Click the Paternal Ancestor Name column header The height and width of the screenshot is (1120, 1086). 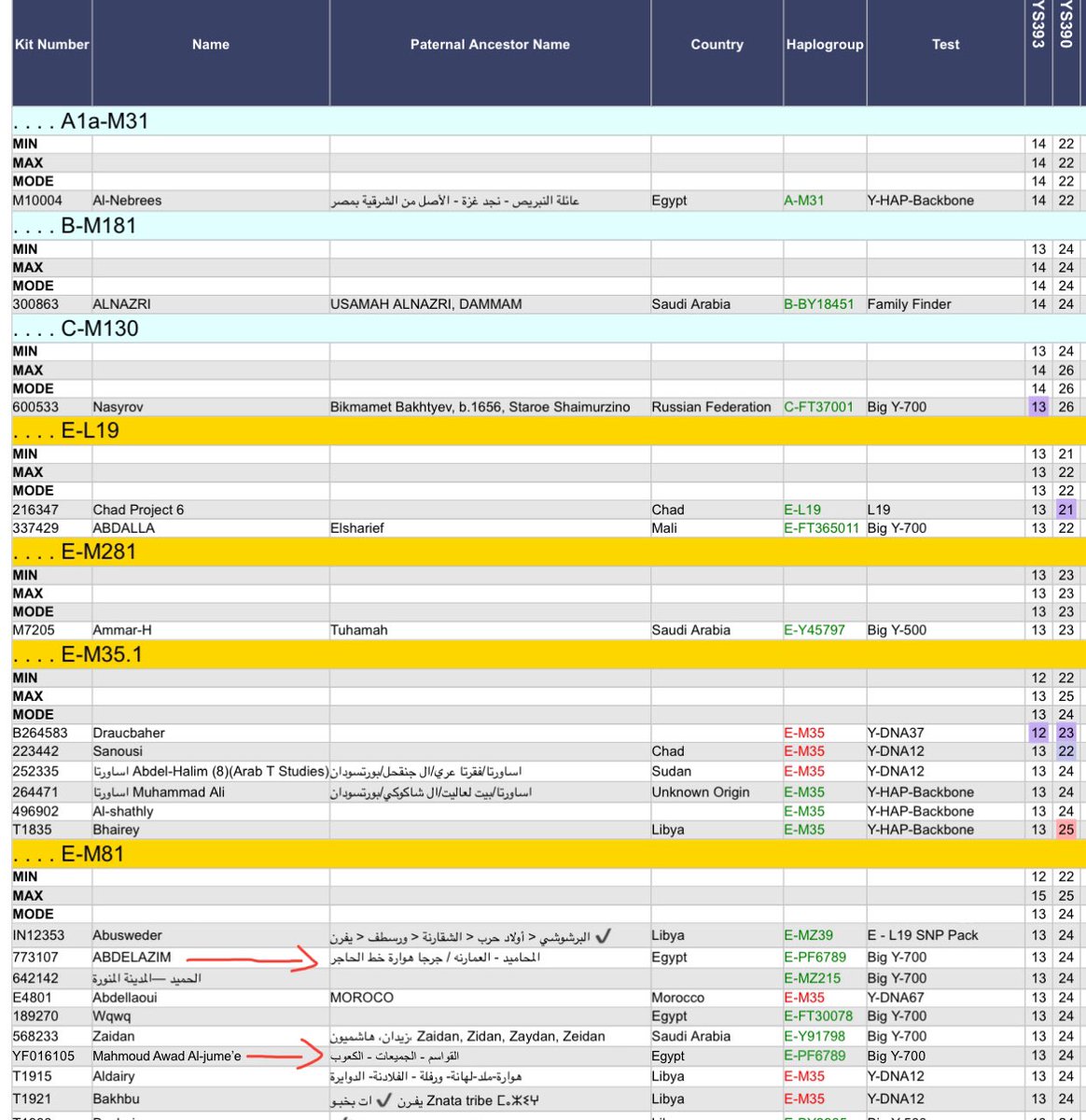click(x=490, y=44)
